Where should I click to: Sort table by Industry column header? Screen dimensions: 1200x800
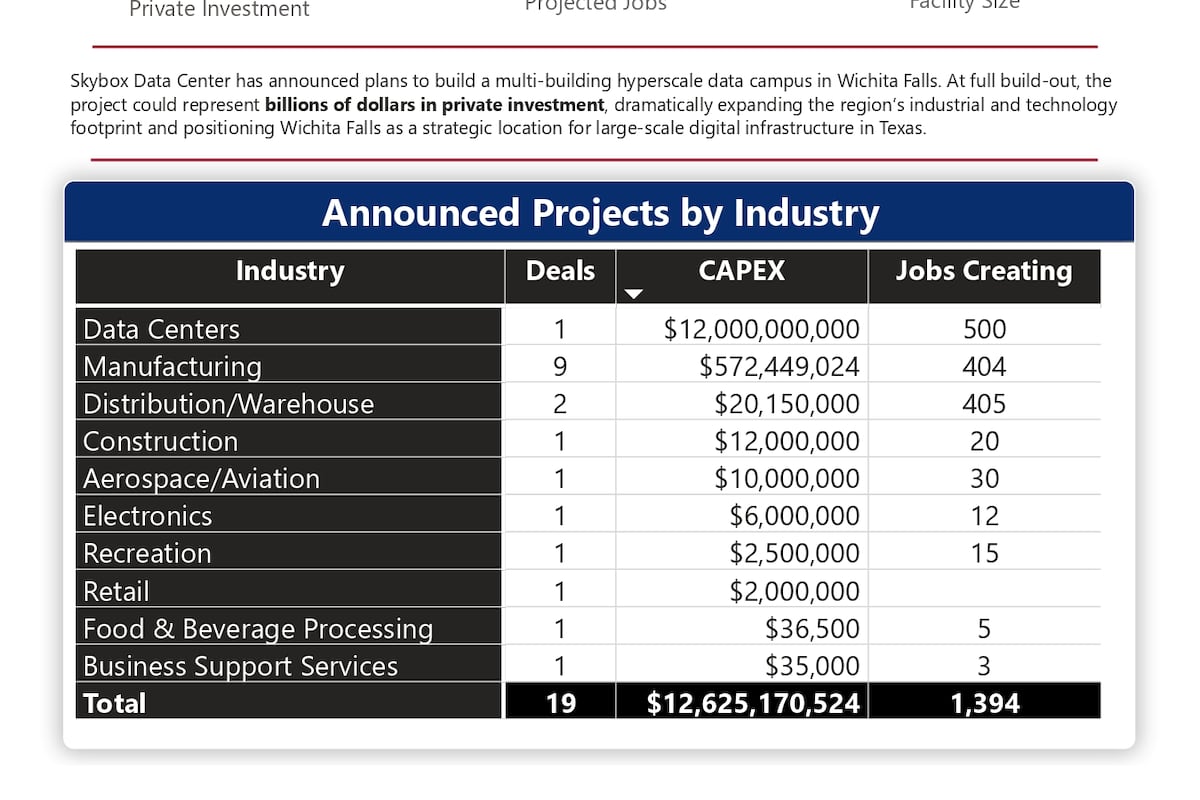[290, 271]
